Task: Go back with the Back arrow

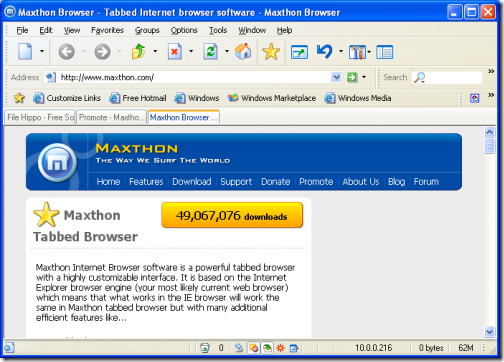Action: point(66,52)
